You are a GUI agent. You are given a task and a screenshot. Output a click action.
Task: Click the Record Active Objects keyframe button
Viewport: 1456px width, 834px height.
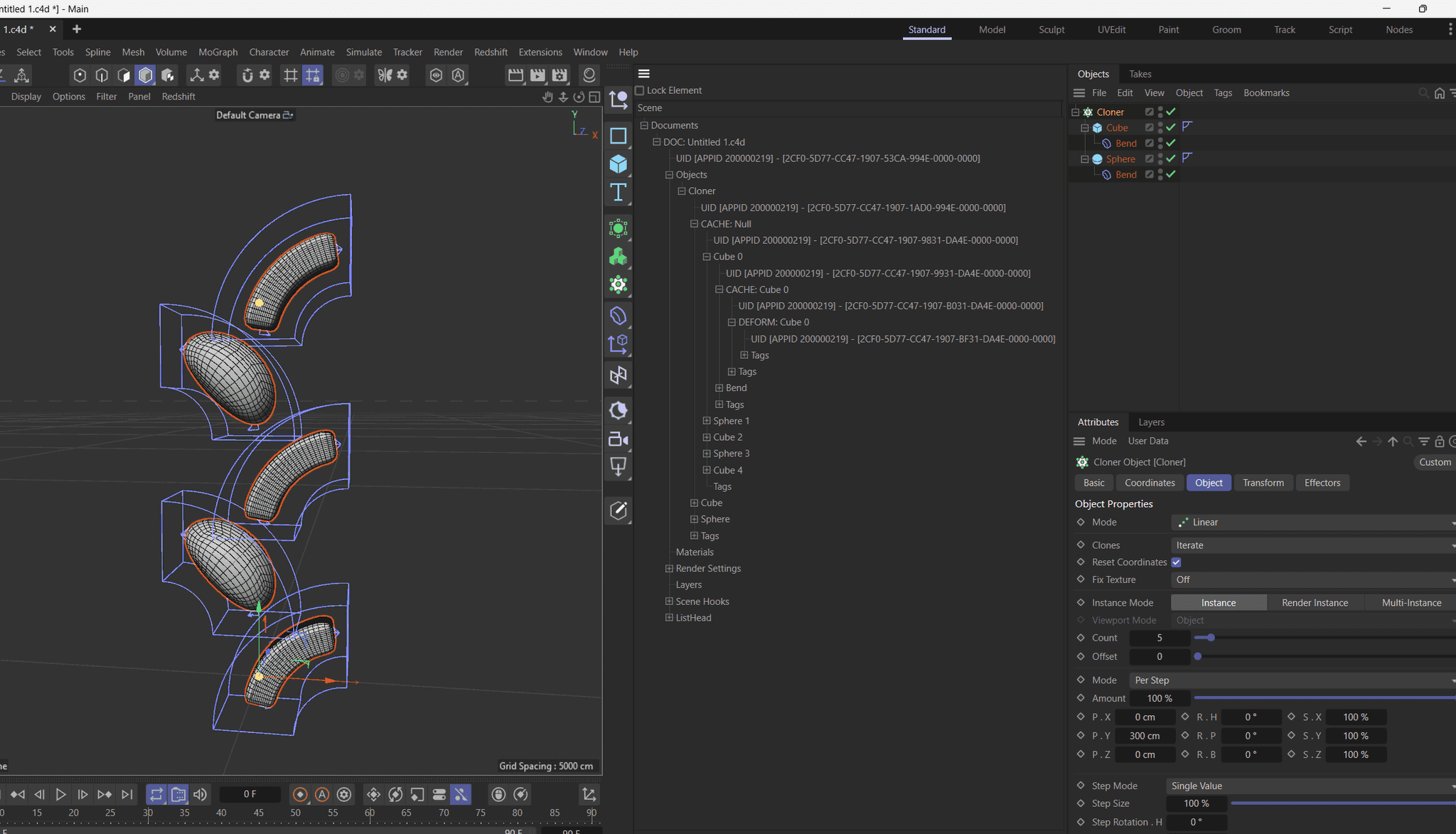(x=300, y=794)
